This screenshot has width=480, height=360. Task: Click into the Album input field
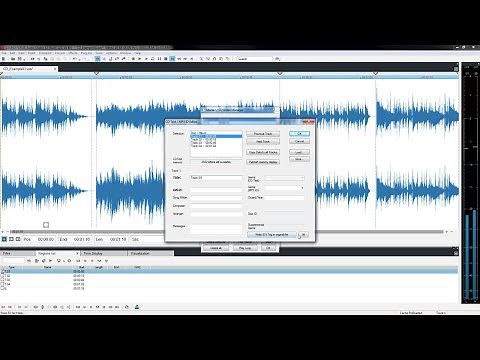pyautogui.click(x=216, y=190)
